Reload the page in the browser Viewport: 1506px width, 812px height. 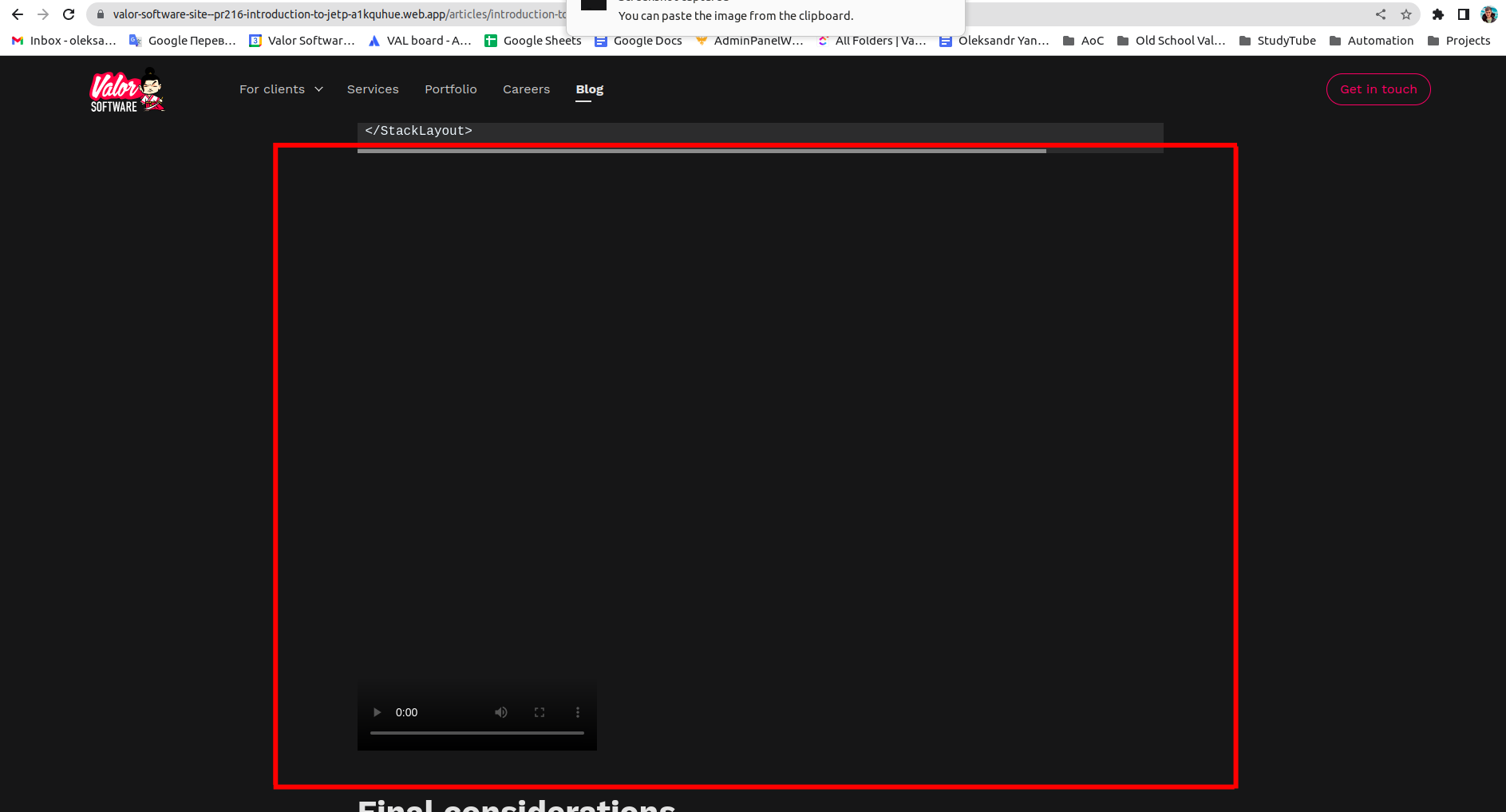point(69,14)
